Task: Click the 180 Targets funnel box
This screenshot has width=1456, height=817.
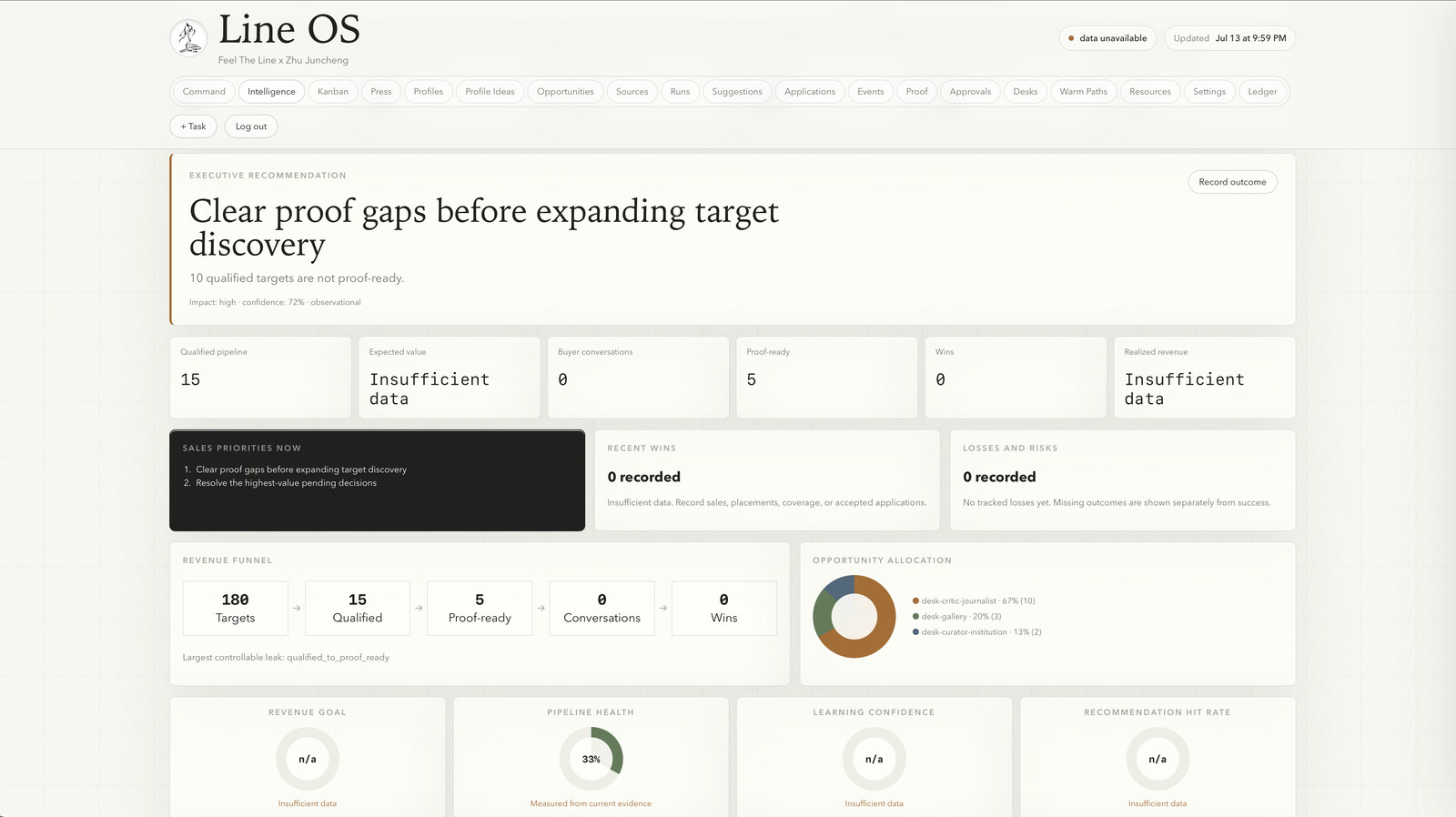Action: pyautogui.click(x=236, y=608)
